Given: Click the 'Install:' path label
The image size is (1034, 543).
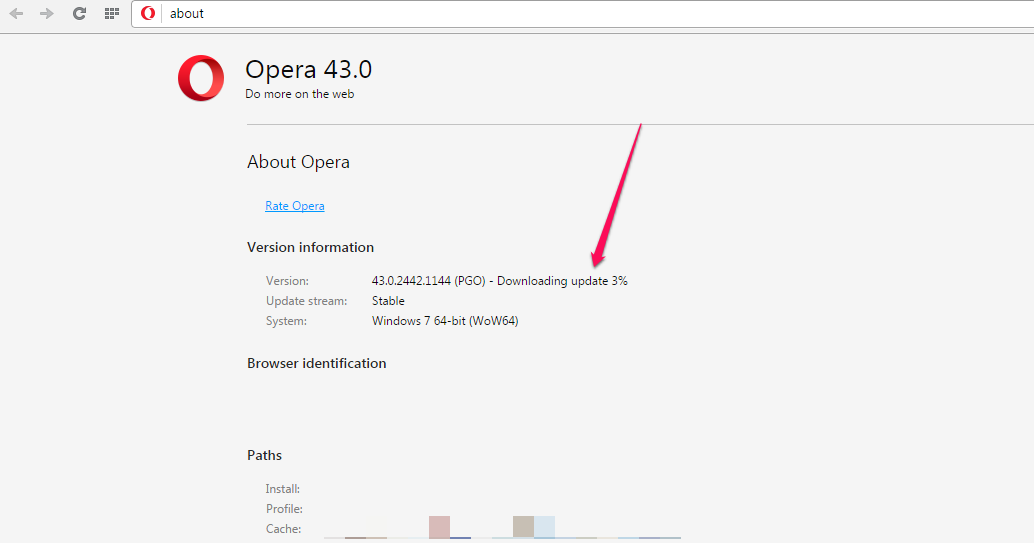Looking at the screenshot, I should [283, 489].
